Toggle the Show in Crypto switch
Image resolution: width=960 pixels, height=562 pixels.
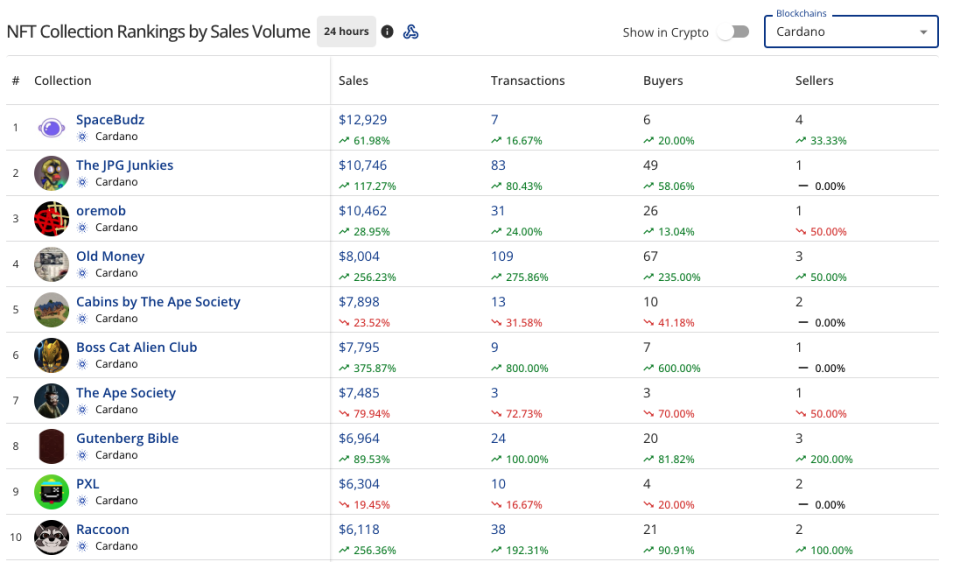[x=738, y=32]
